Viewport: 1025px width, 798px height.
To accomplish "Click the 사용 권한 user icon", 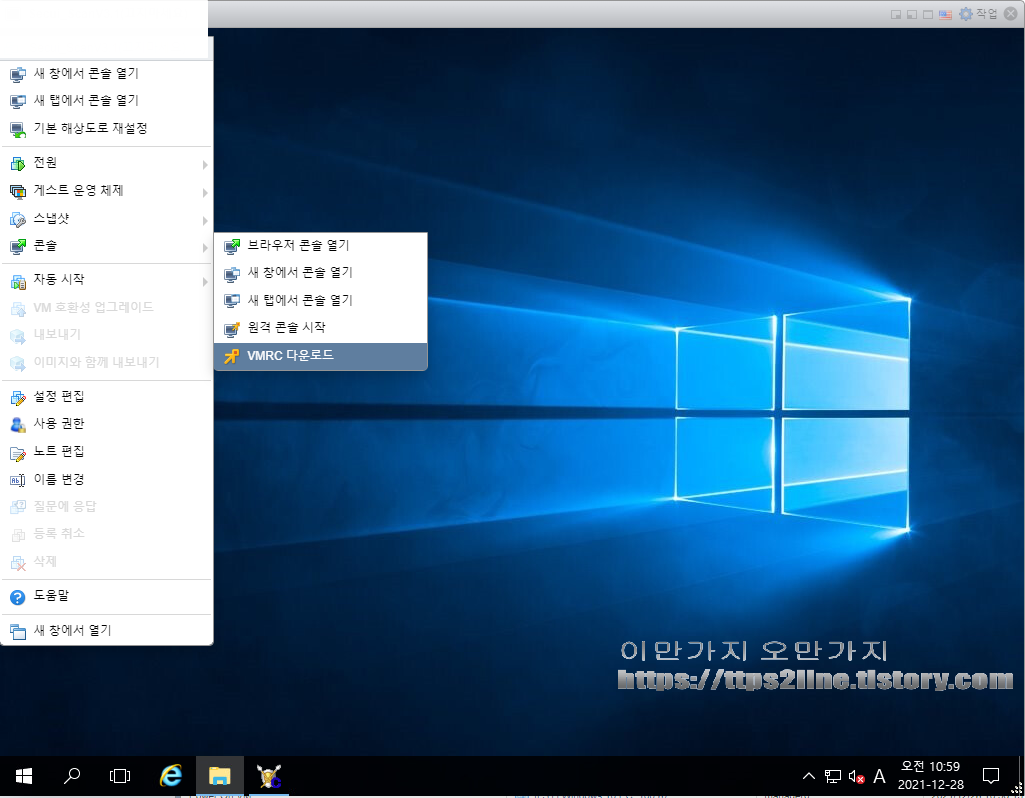I will (x=18, y=425).
